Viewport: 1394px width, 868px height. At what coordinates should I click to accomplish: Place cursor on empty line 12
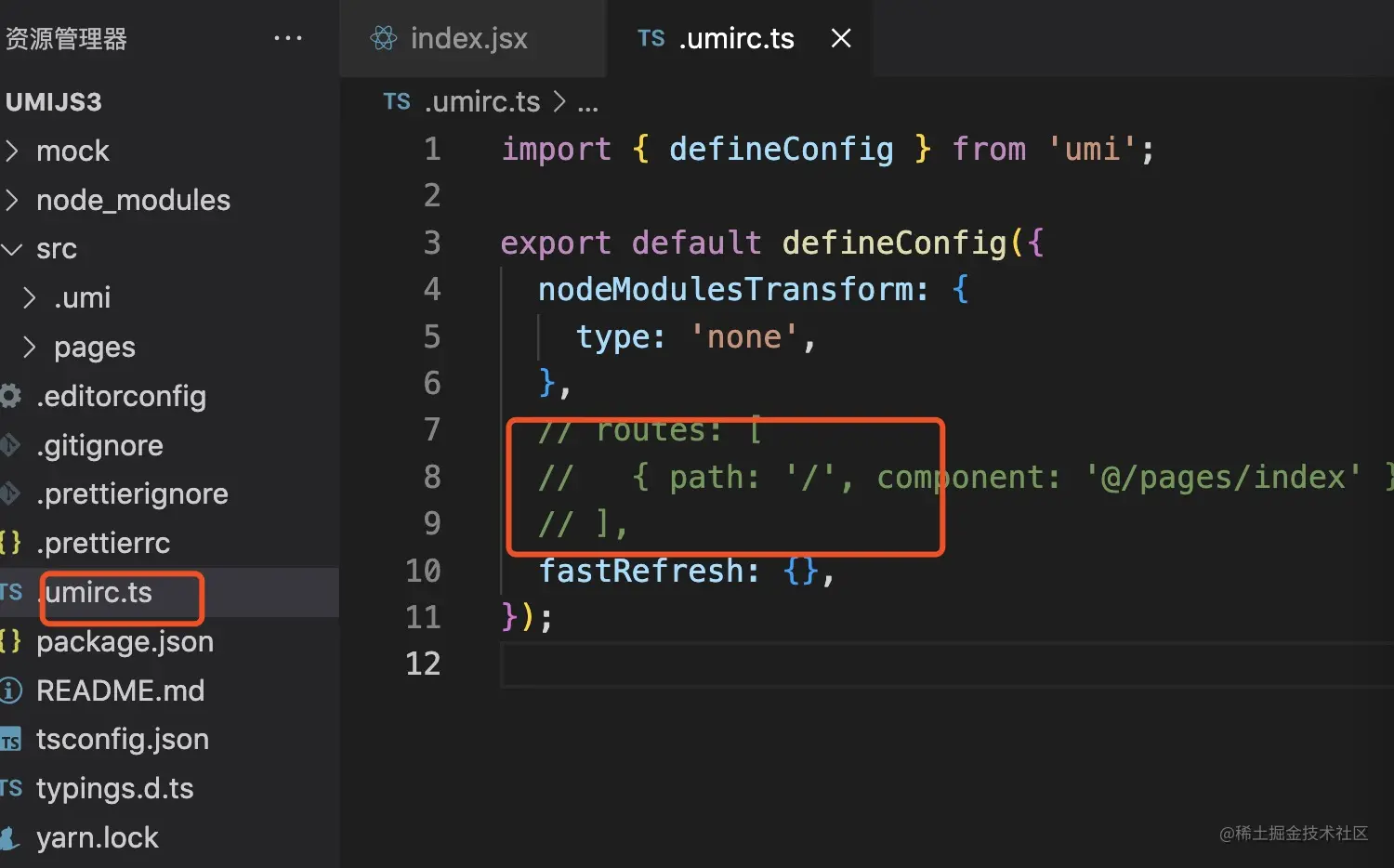tap(947, 664)
